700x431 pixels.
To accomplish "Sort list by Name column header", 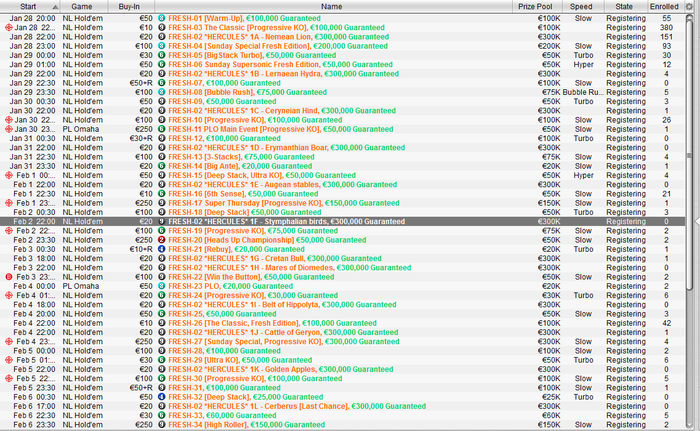I will point(333,6).
